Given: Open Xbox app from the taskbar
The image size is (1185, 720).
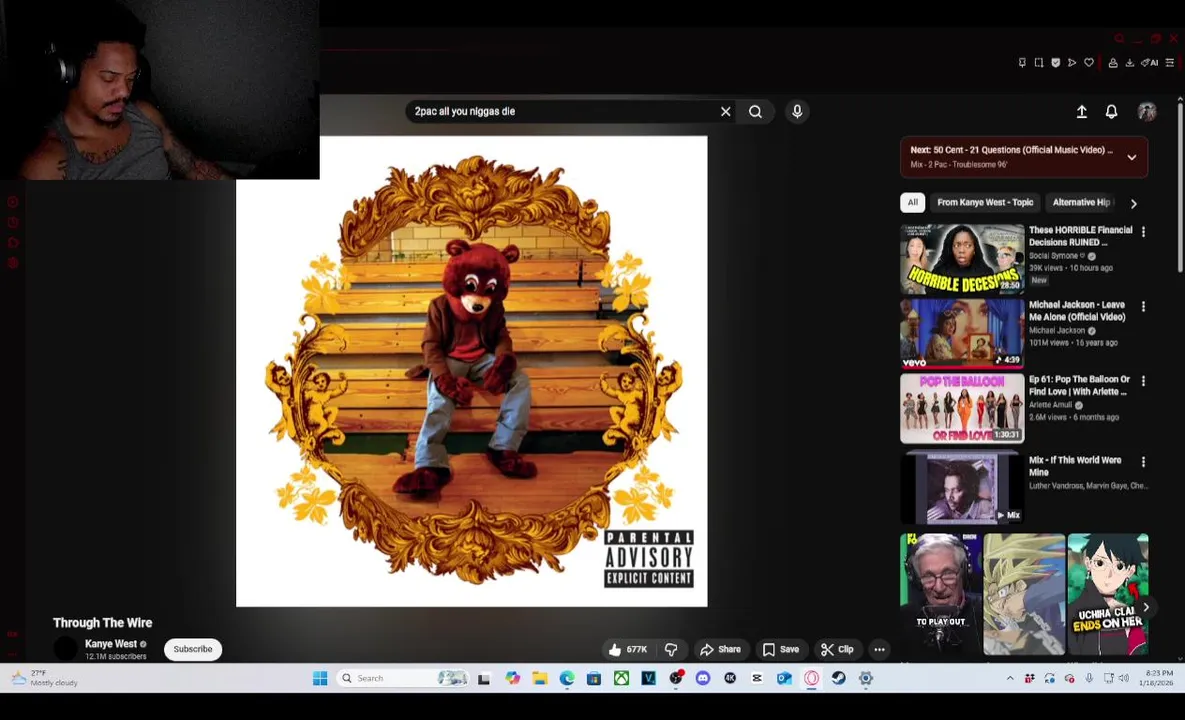Looking at the screenshot, I should coord(621,678).
